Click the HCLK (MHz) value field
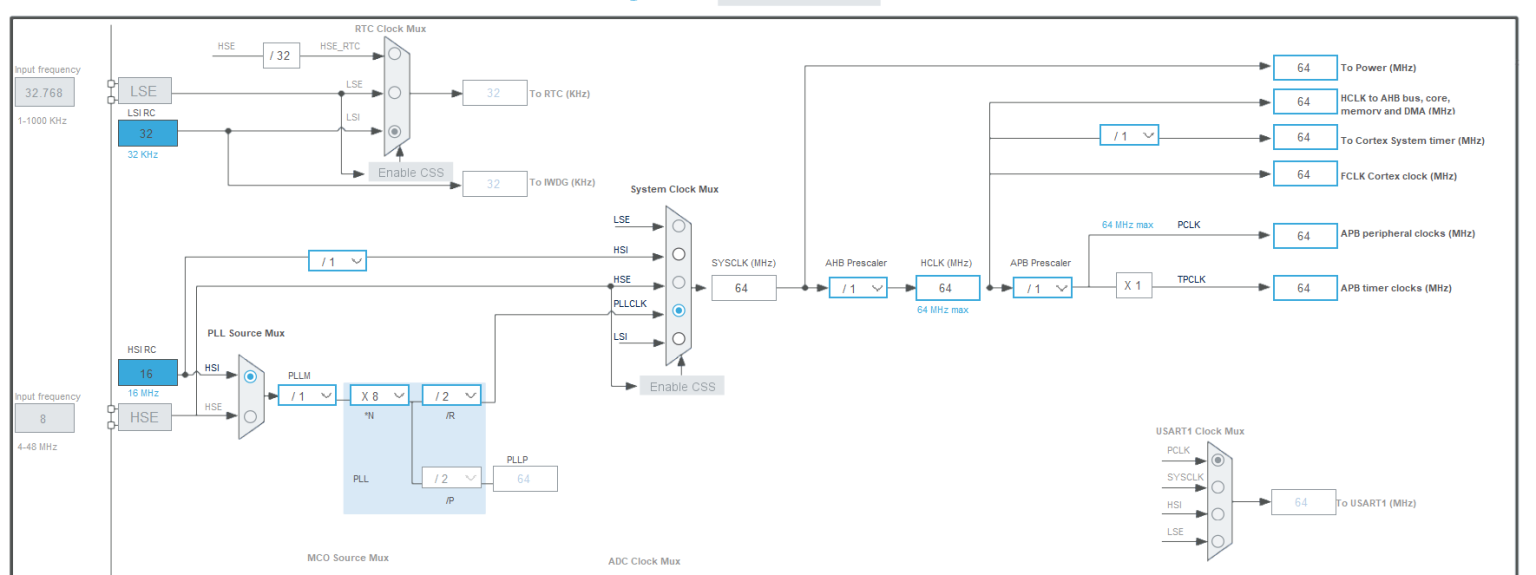This screenshot has height=575, width=1536. [946, 288]
